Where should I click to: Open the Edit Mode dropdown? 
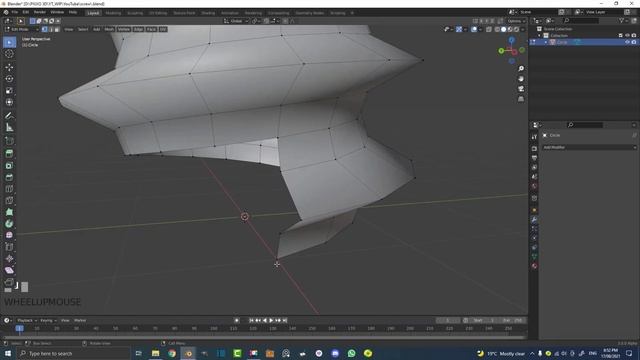click(x=21, y=29)
